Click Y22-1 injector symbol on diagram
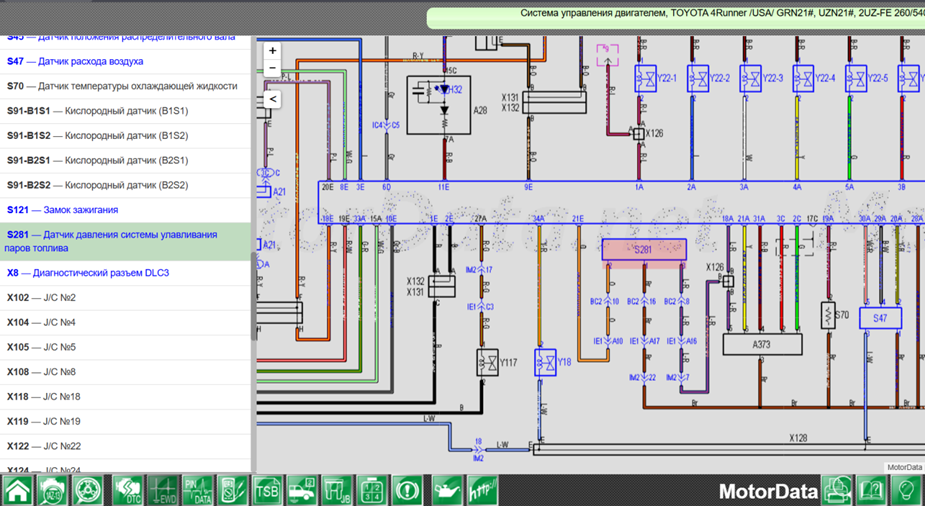925x506 pixels. (x=645, y=78)
